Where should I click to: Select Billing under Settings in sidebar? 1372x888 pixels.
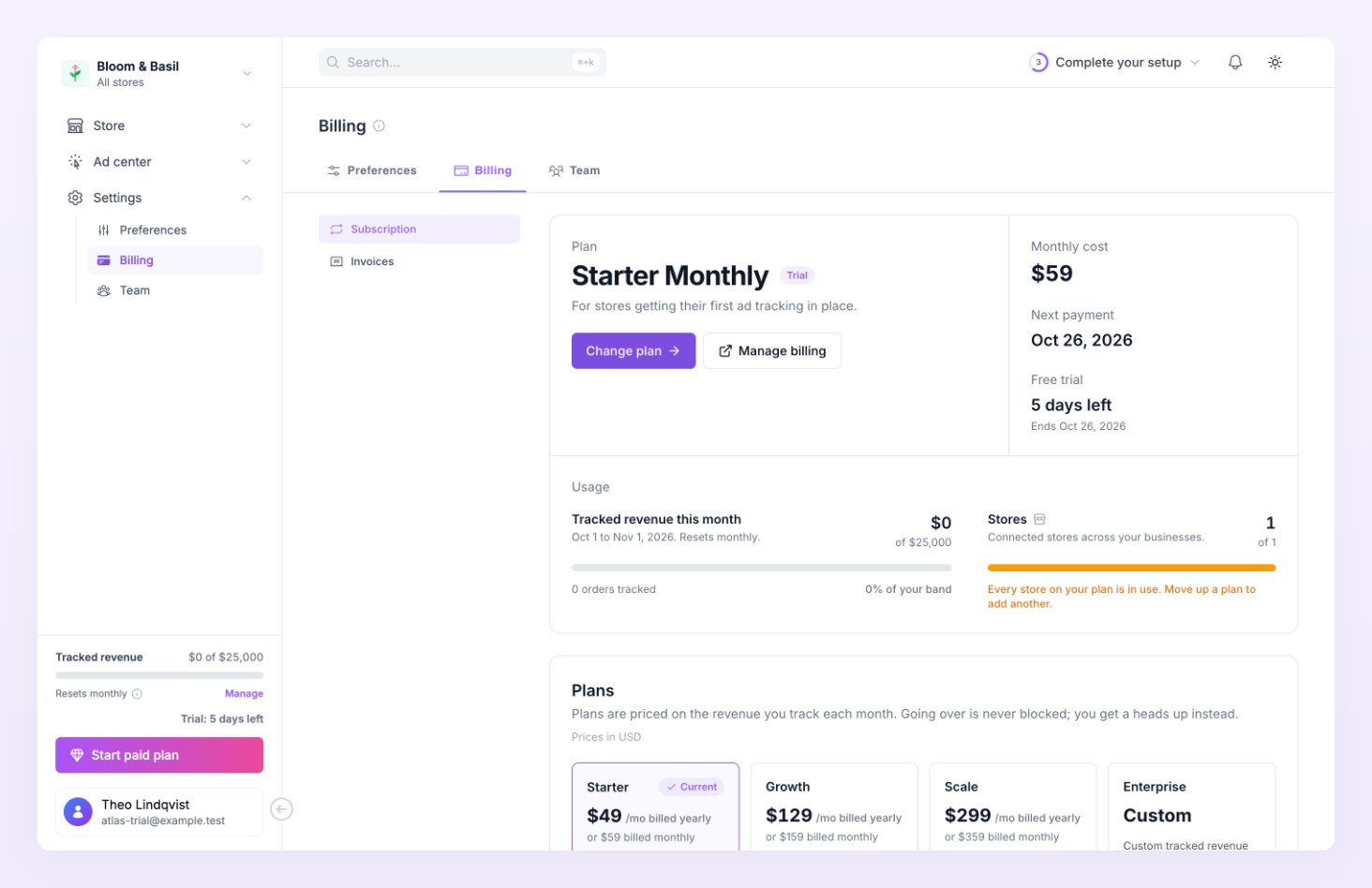pyautogui.click(x=175, y=260)
